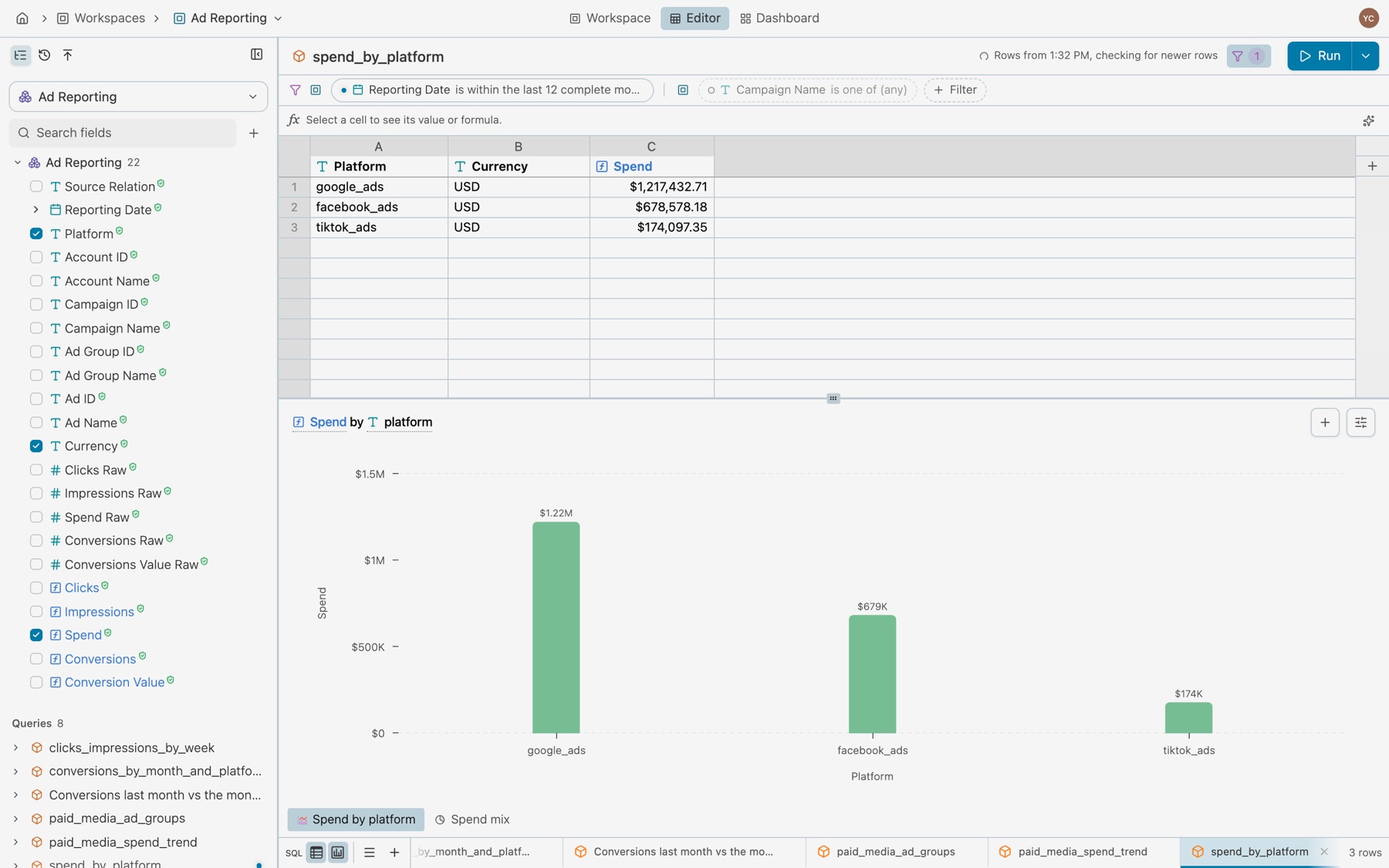Open the Ad Reporting model dropdown
Screen dimensions: 1389x868
pos(139,96)
